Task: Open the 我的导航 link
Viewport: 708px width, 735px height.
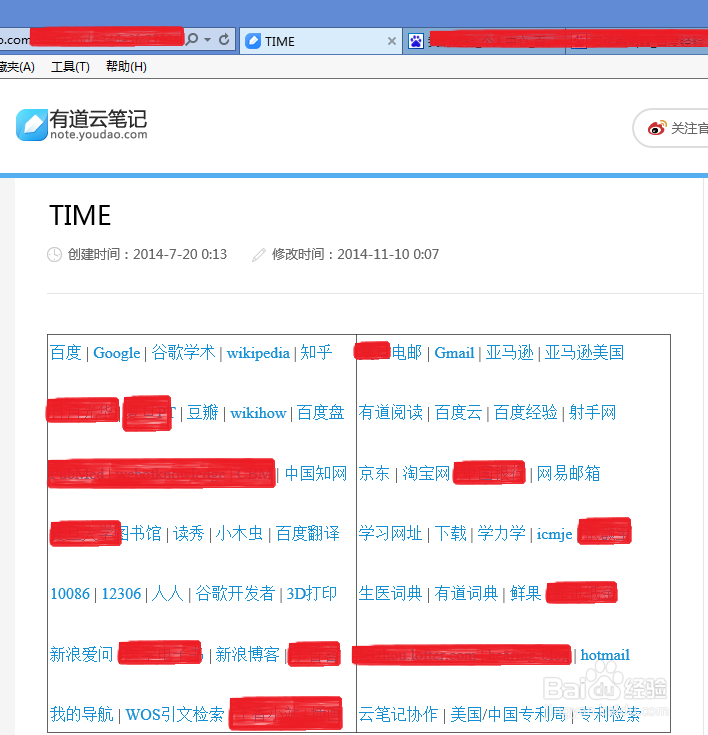Action: pos(82,714)
